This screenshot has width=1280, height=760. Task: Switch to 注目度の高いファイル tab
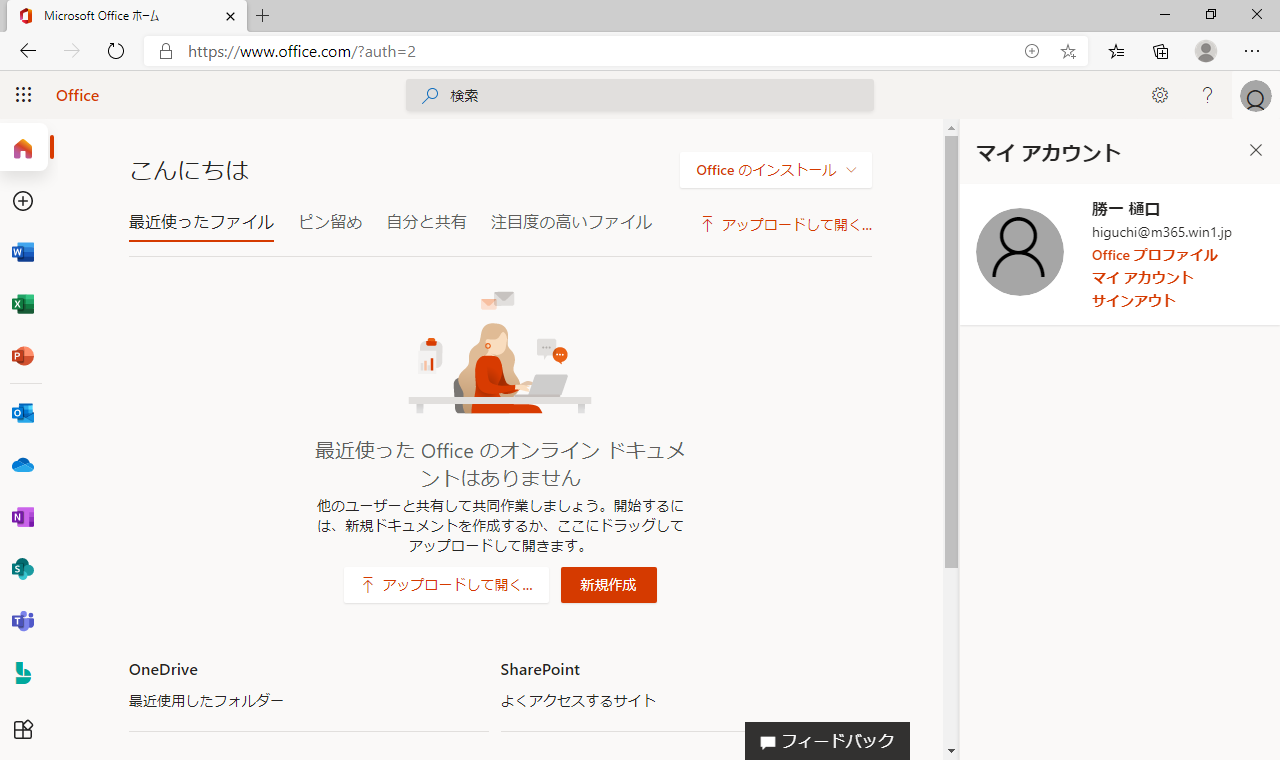(x=572, y=222)
